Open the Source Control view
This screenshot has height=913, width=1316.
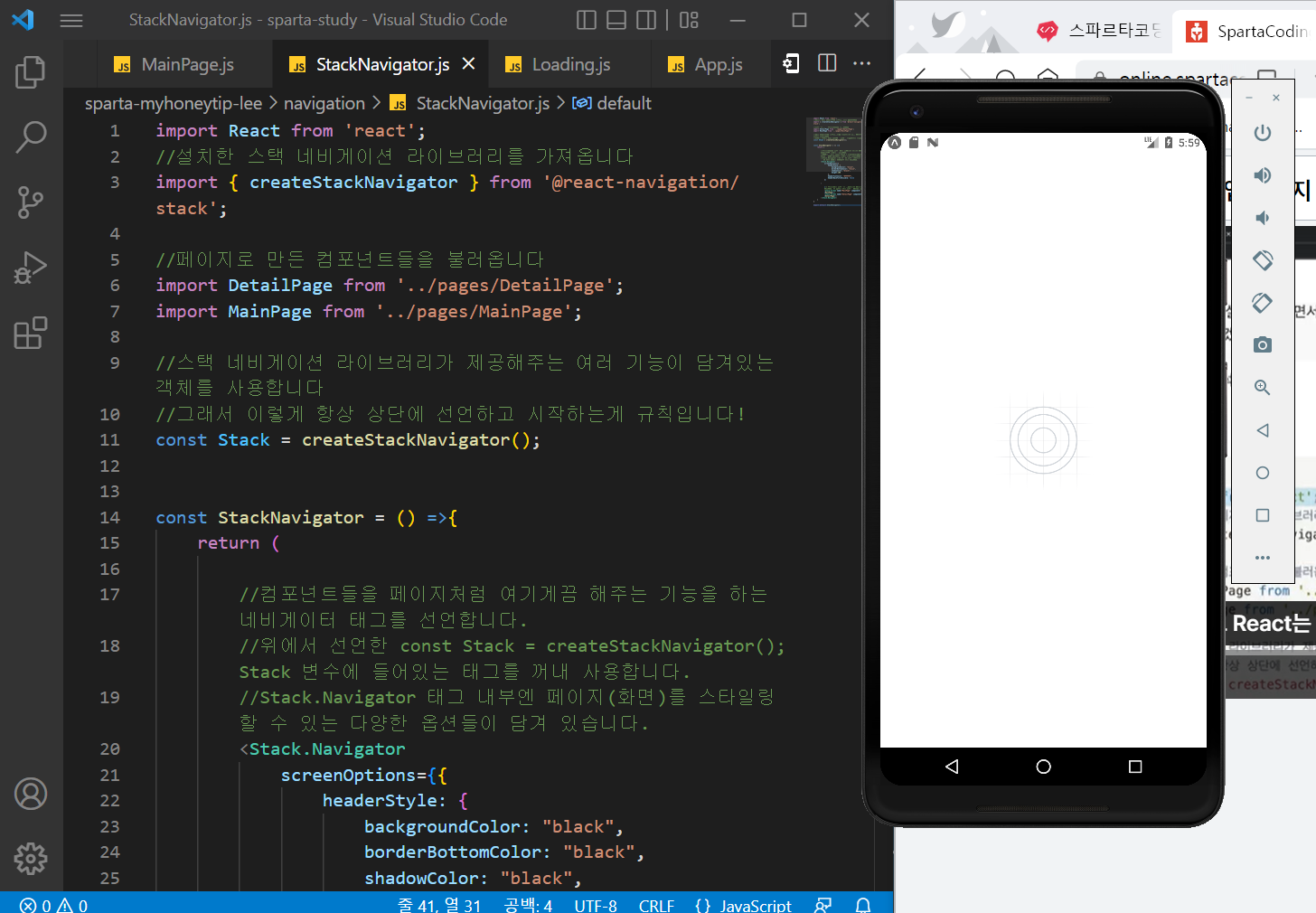31,202
